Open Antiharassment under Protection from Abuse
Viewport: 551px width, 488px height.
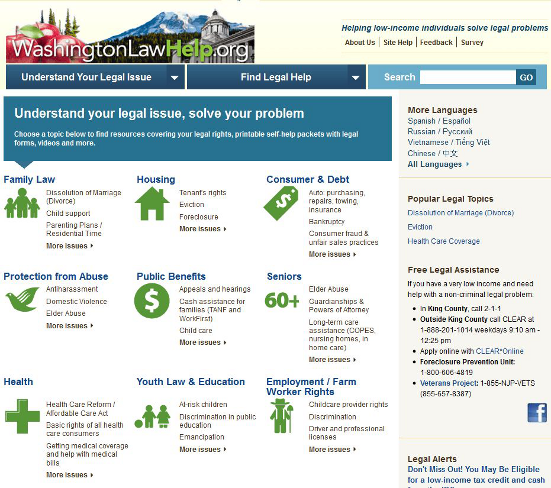pos(72,289)
